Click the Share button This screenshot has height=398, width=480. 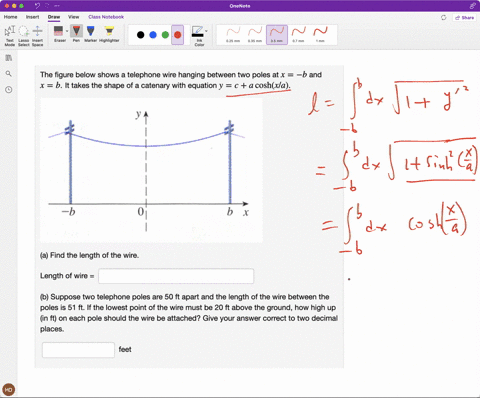[464, 18]
